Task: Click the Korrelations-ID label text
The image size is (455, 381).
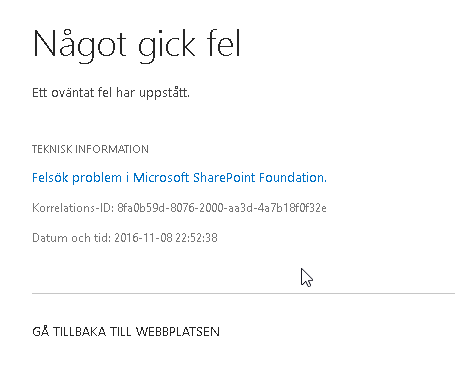Action: click(73, 208)
